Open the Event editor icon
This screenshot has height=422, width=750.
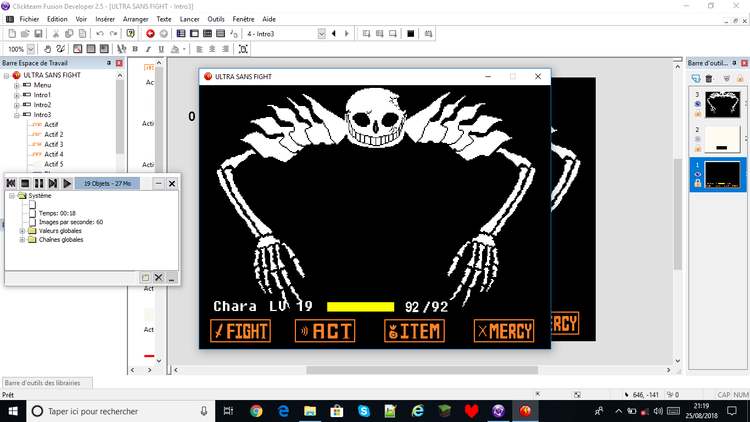pyautogui.click(x=207, y=33)
